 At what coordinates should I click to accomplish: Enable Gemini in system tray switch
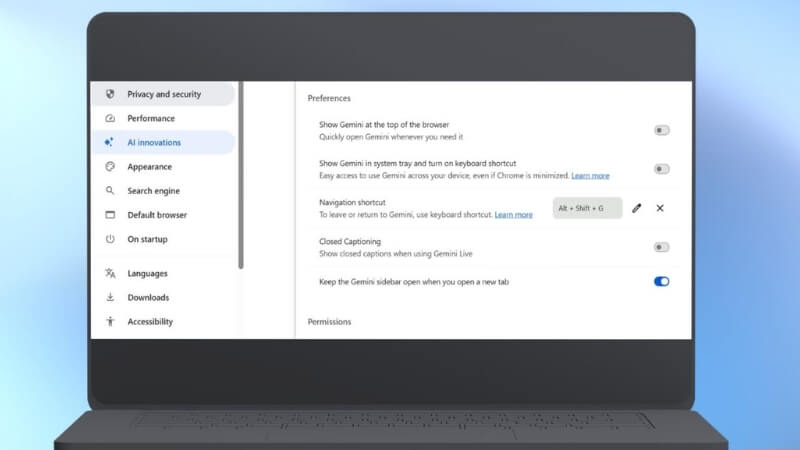click(661, 169)
